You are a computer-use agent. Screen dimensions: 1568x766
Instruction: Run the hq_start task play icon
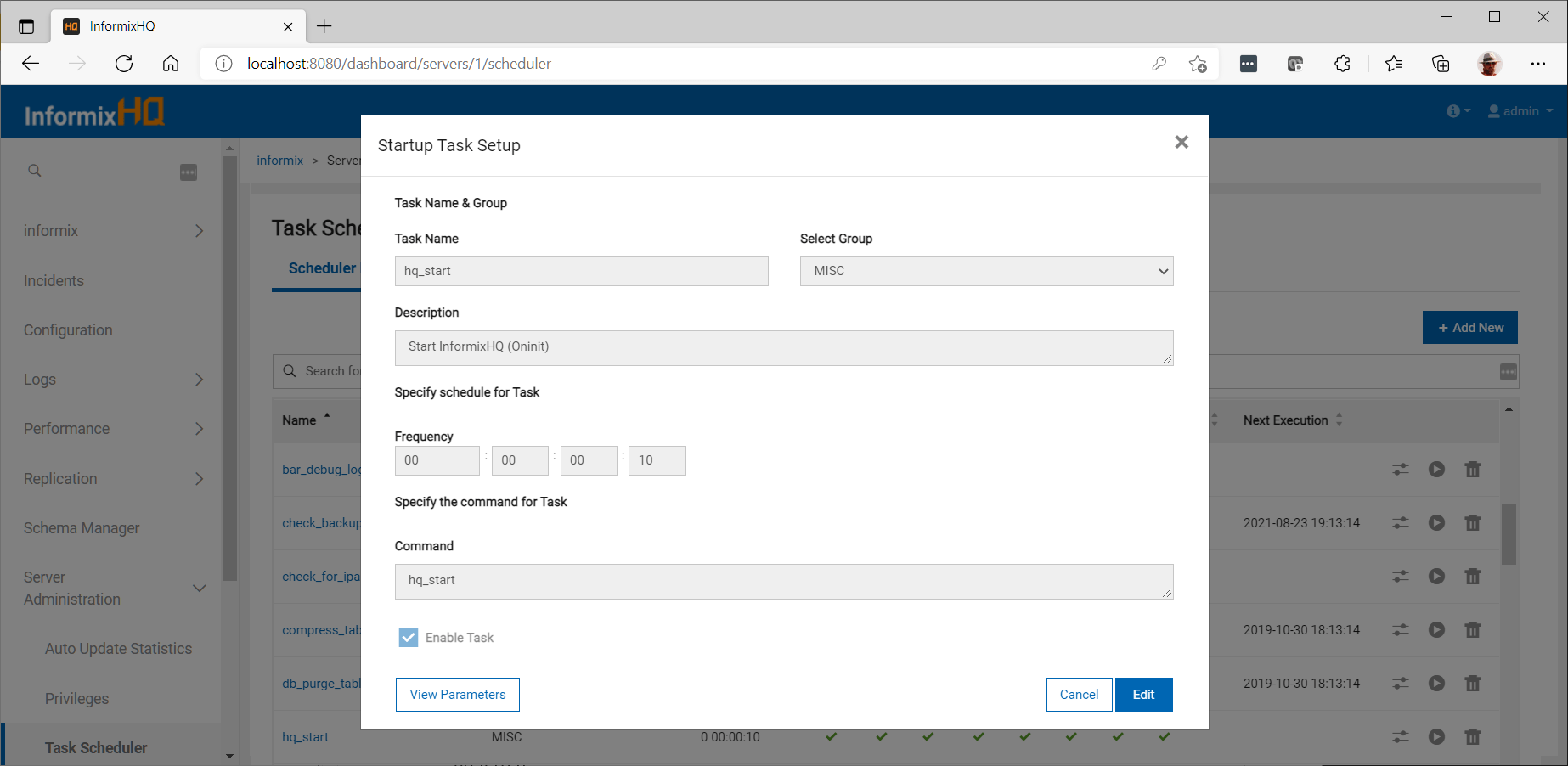coord(1436,737)
